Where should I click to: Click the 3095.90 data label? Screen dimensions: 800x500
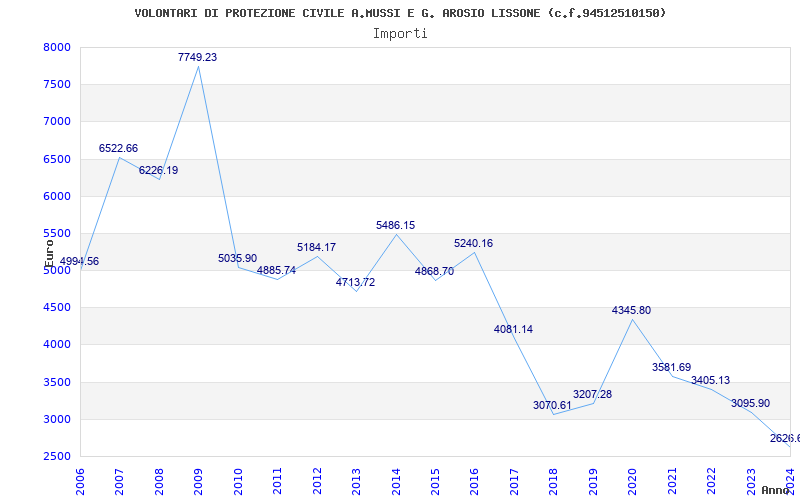coord(750,403)
